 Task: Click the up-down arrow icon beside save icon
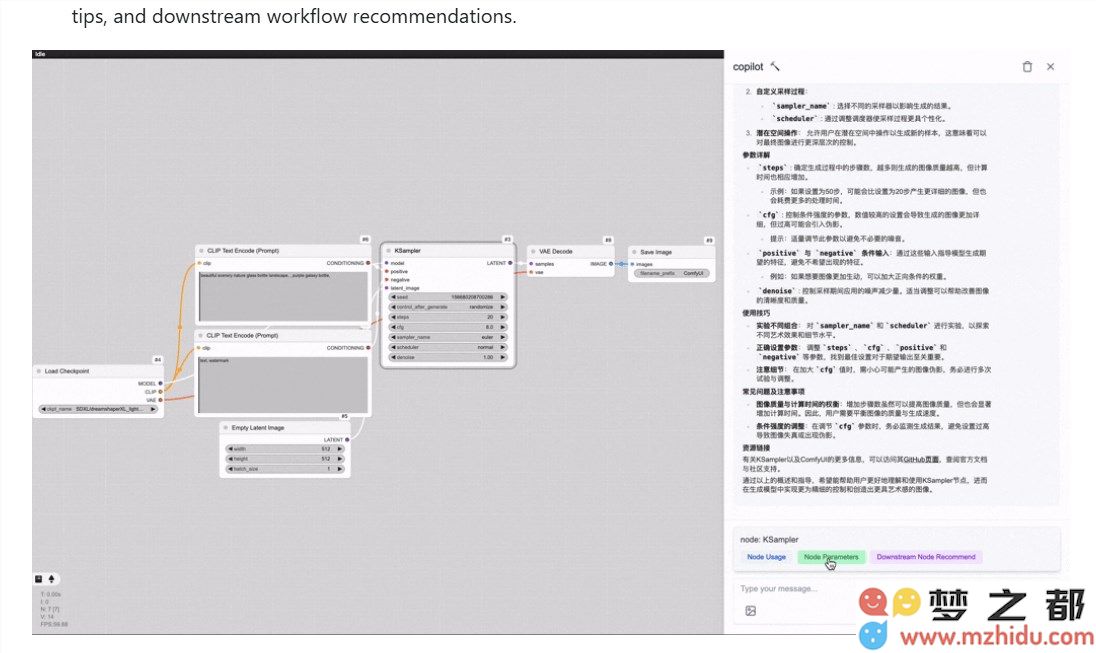(51, 579)
